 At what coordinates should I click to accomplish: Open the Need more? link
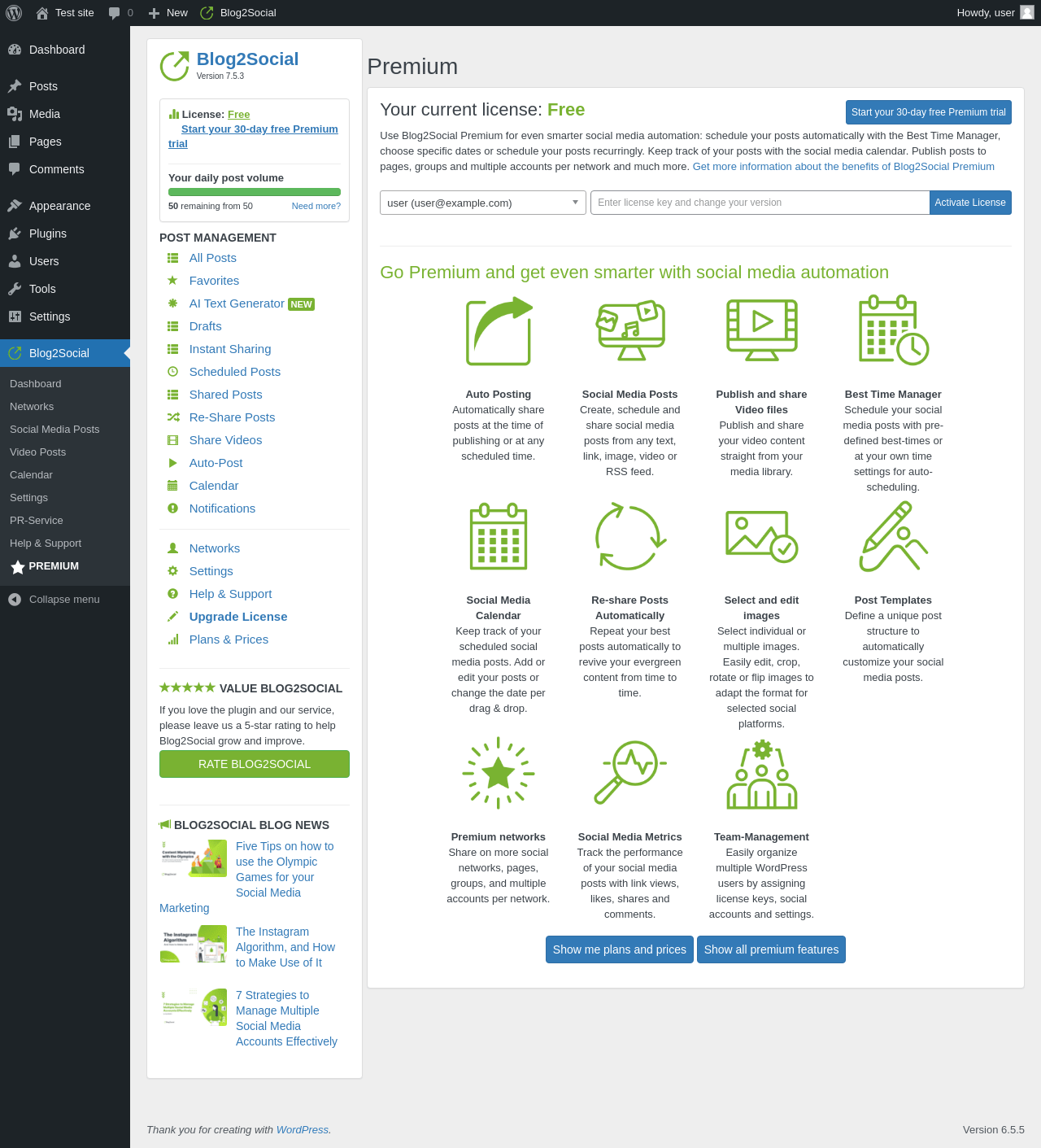[316, 206]
